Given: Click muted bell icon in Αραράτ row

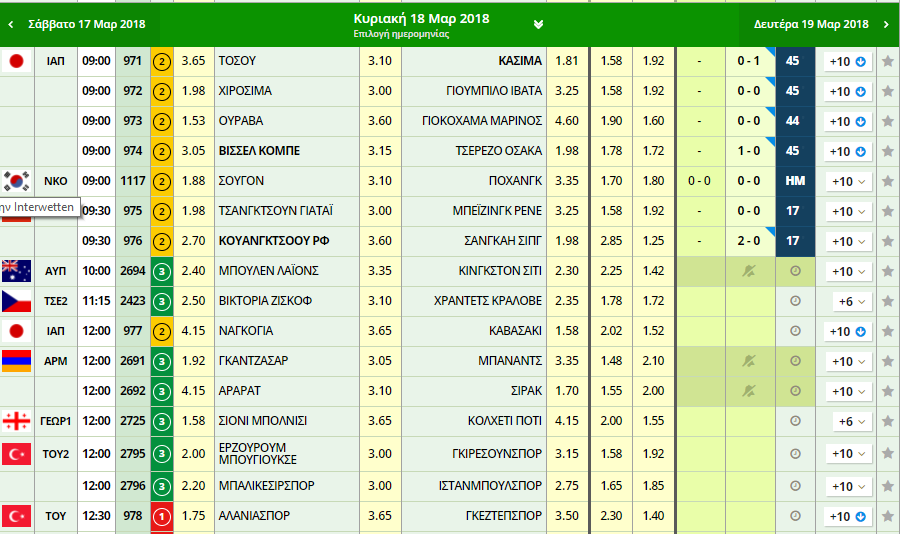Looking at the screenshot, I should [x=751, y=391].
